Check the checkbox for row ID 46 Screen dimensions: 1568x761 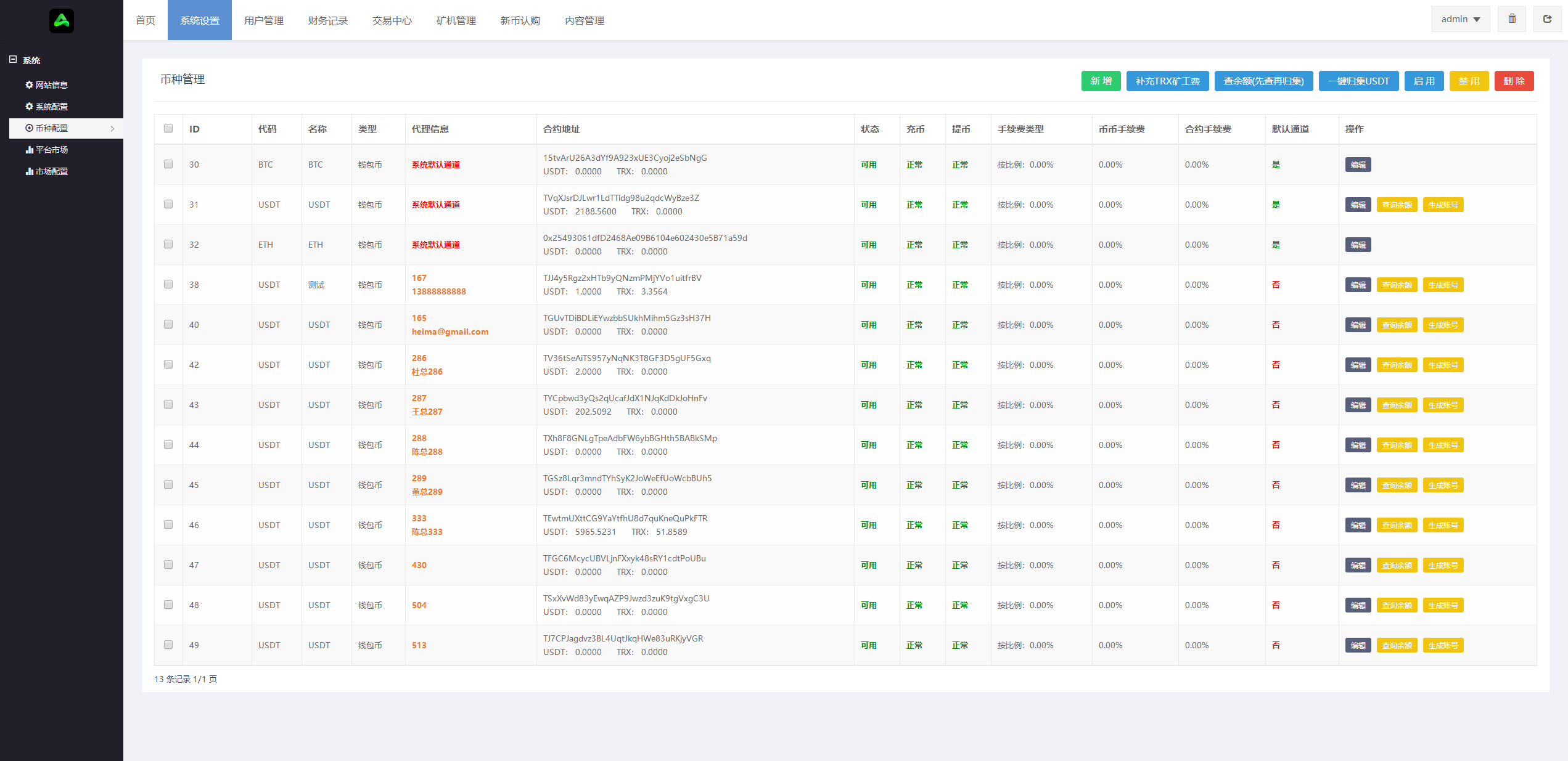point(168,524)
